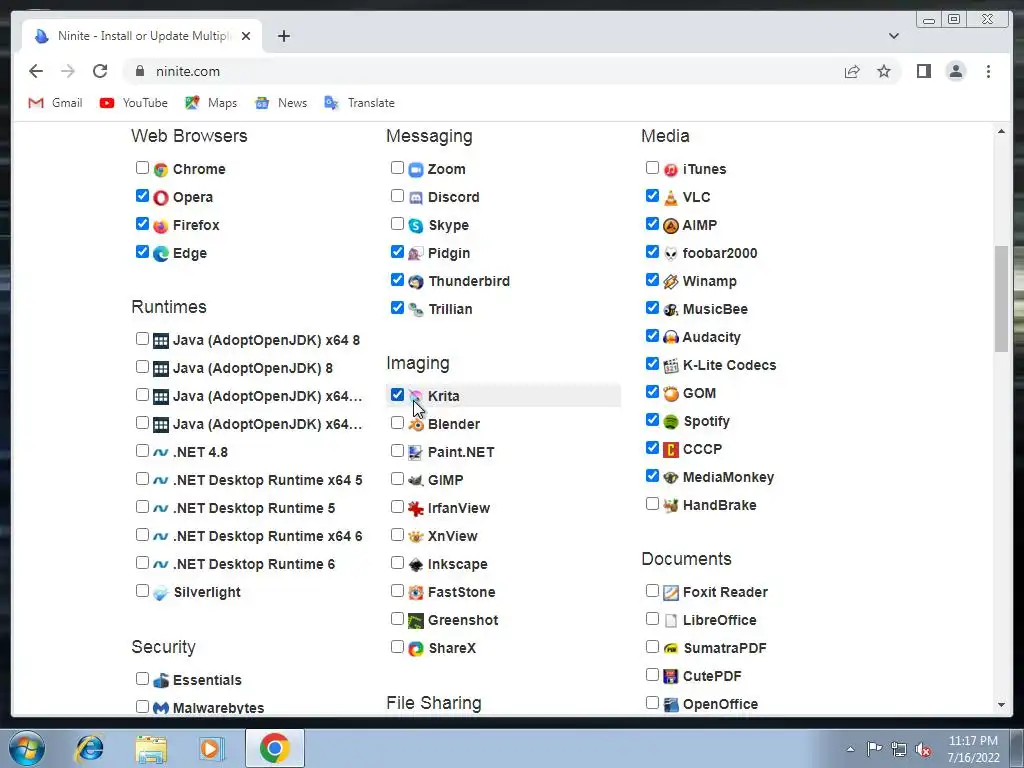1024x768 pixels.
Task: Click the IrfanView red icon
Action: tap(416, 509)
